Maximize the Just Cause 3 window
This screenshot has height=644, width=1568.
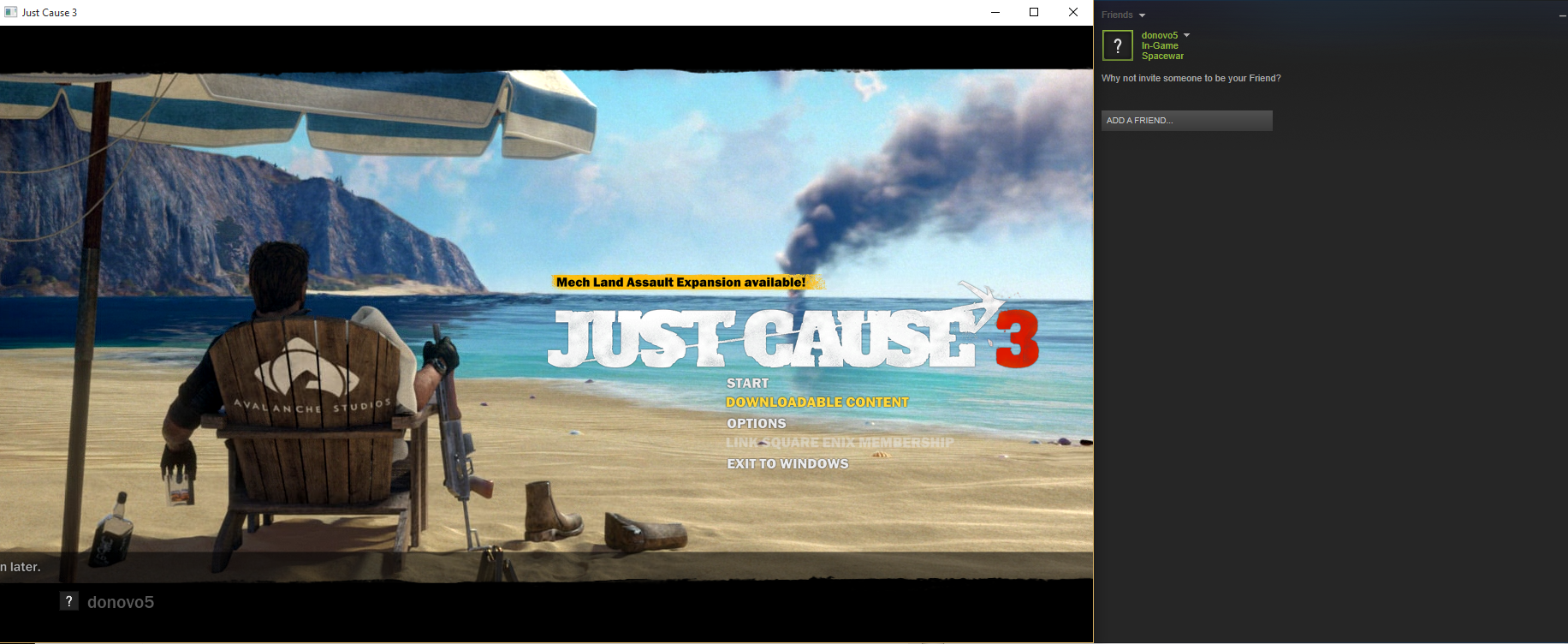[x=1034, y=12]
